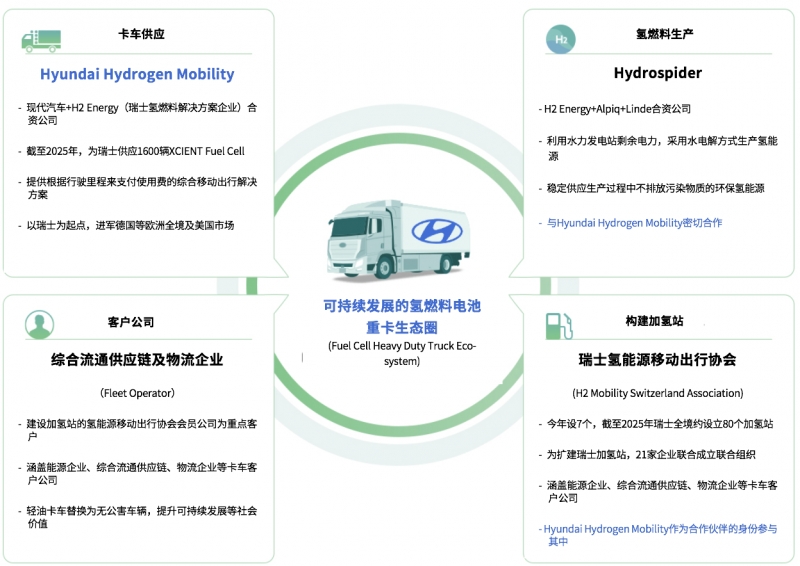This screenshot has width=800, height=566.
Task: Click the 构建加氢站 header
Action: coord(654,321)
